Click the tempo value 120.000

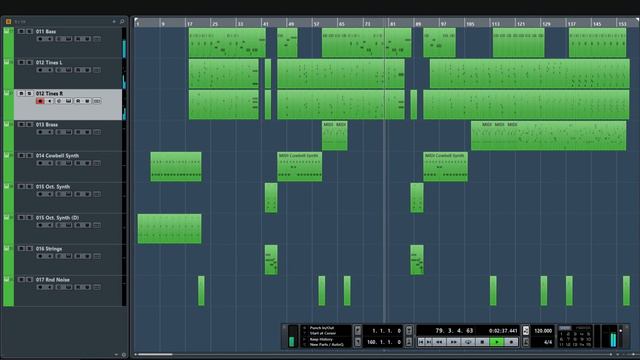click(543, 331)
